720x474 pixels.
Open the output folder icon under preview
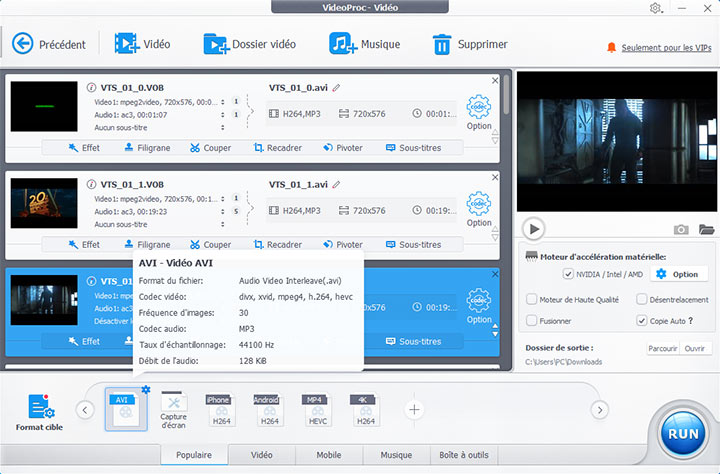(x=706, y=229)
